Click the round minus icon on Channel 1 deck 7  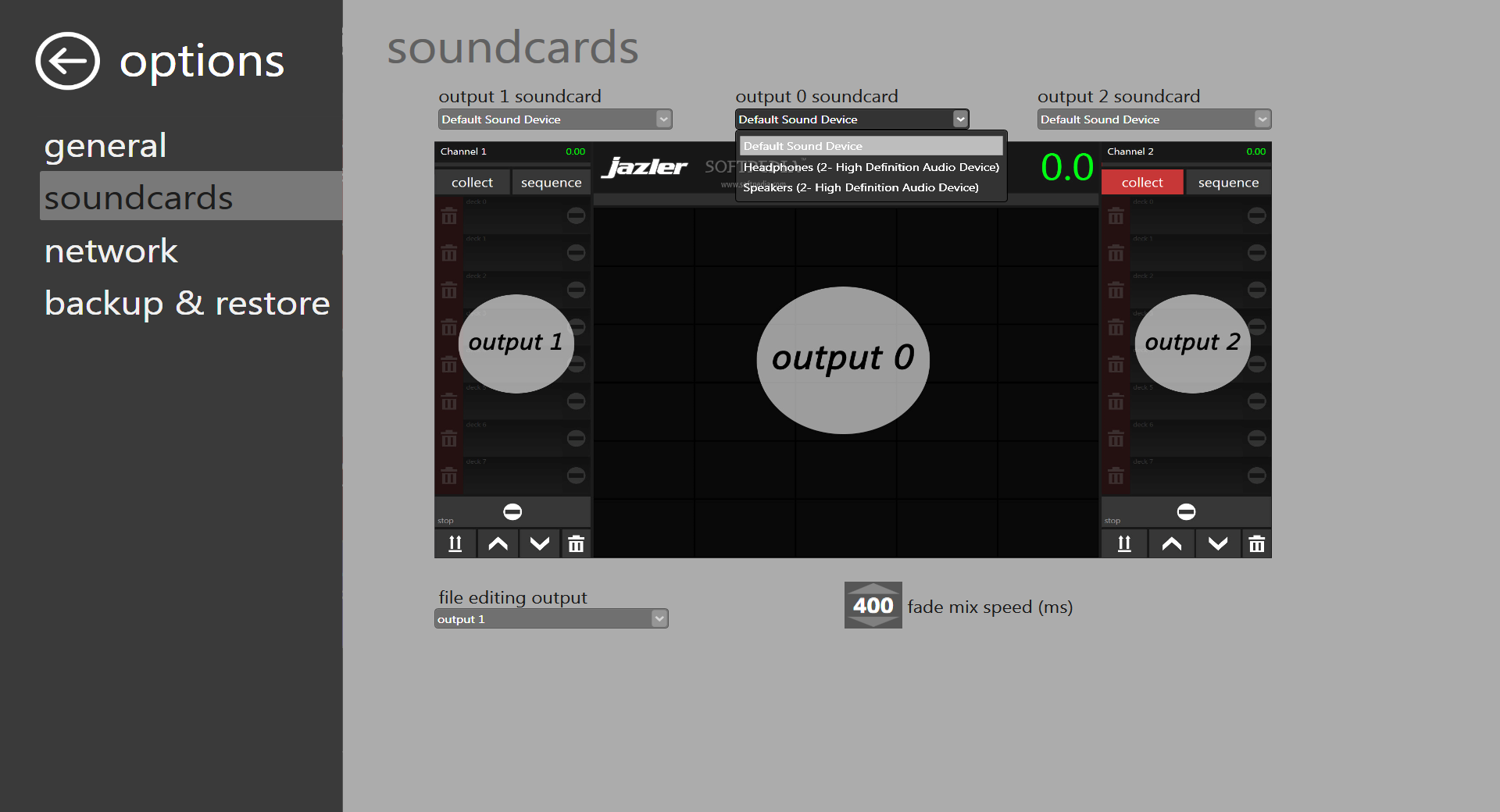point(576,475)
